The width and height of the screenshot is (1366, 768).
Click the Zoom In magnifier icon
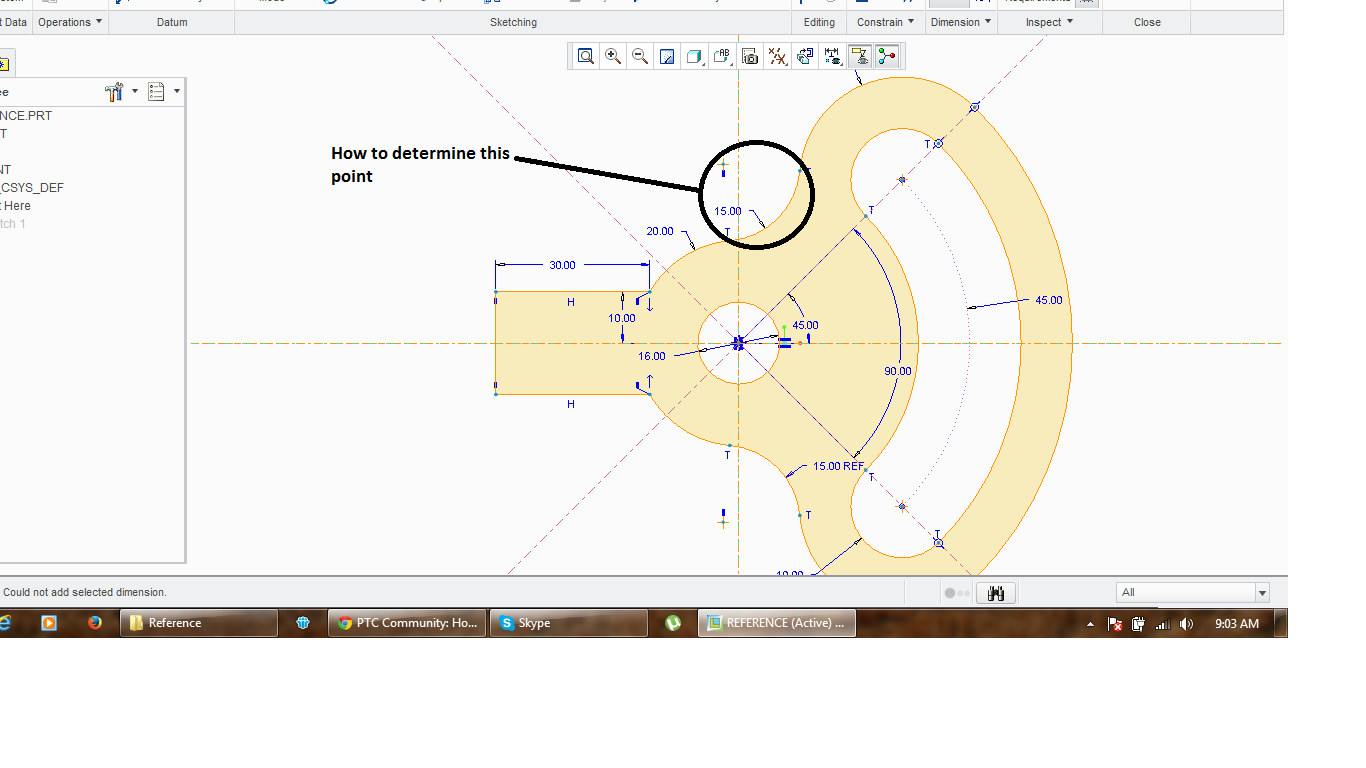click(613, 56)
